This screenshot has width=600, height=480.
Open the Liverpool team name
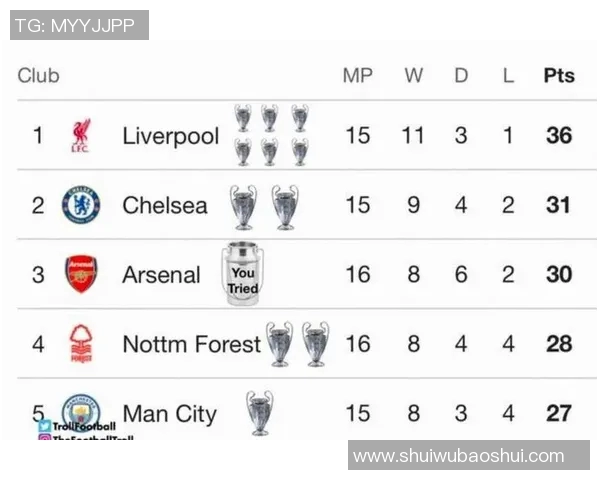coord(170,136)
